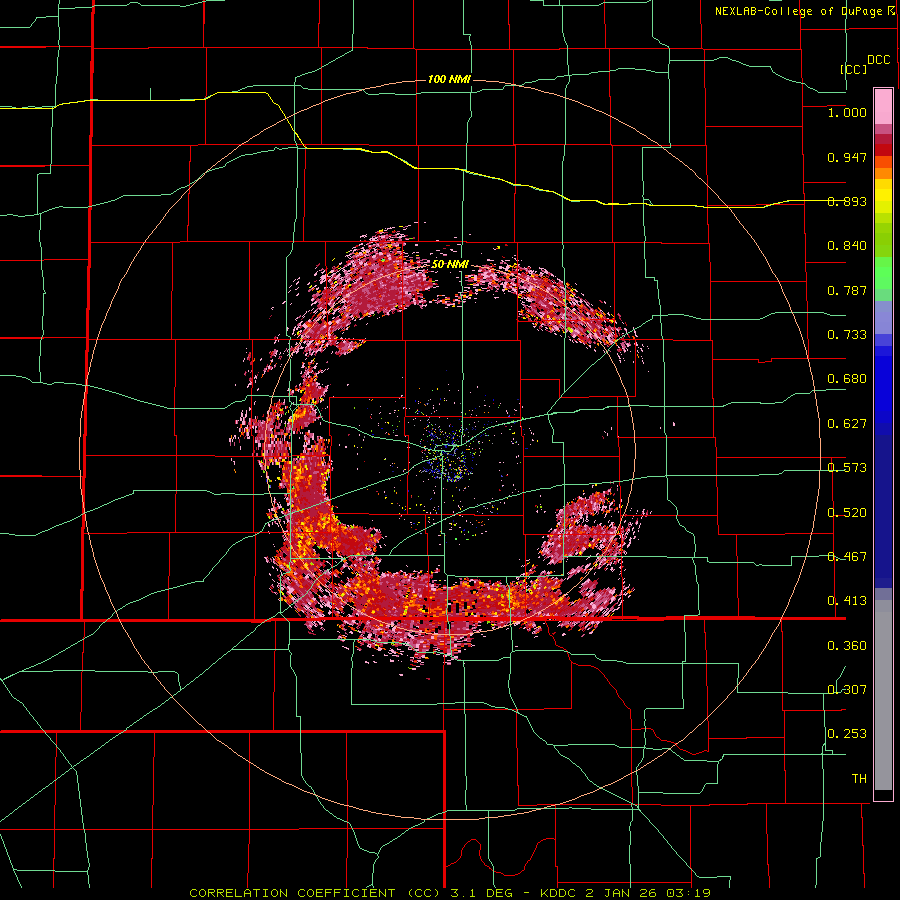
Task: Click the 0.787 scale value
Action: click(x=847, y=290)
